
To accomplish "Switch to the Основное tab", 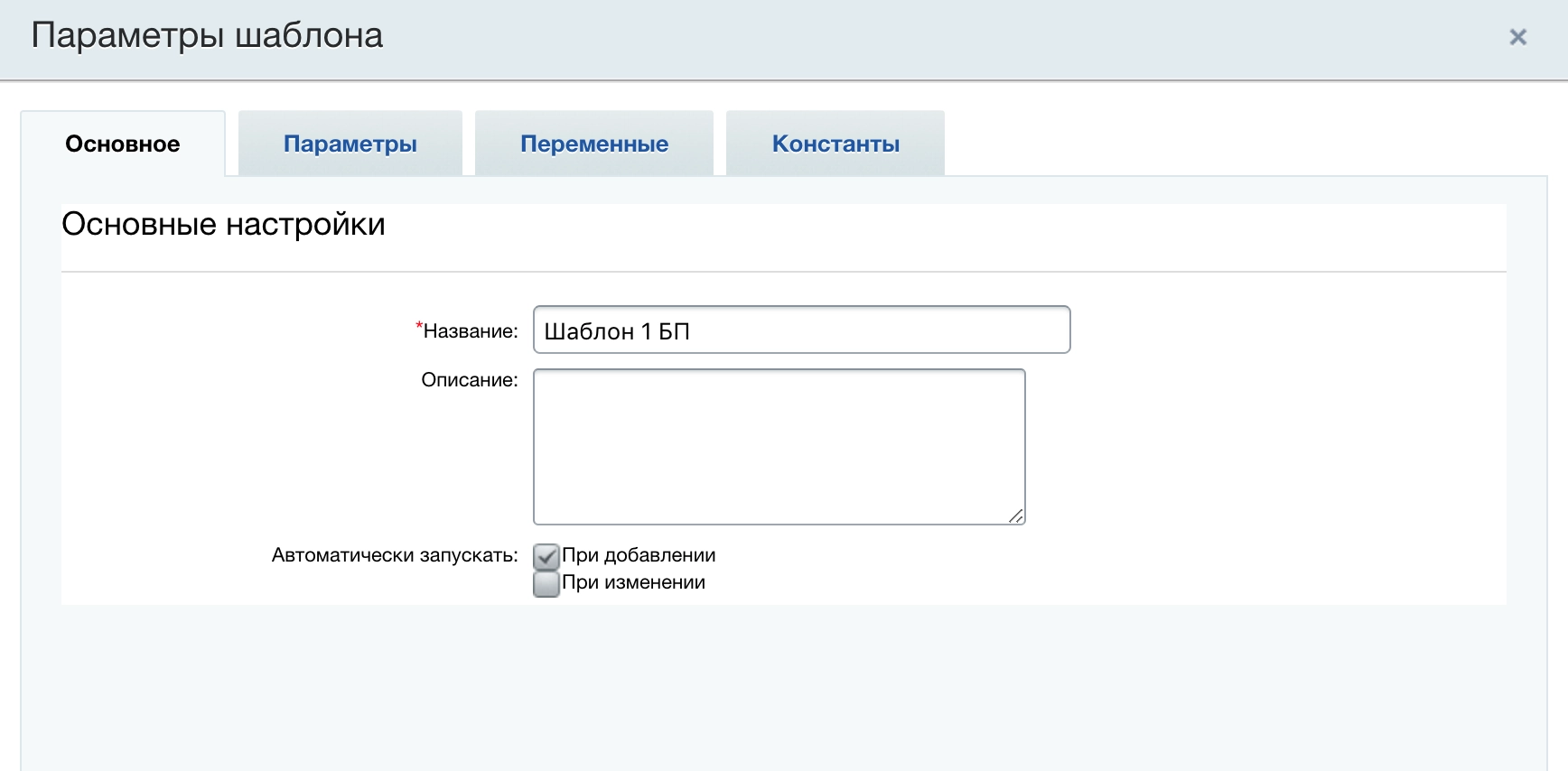I will coord(123,144).
